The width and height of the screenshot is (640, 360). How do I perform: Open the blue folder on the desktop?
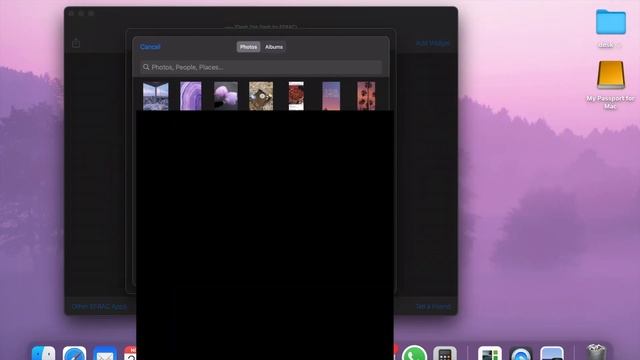coord(611,22)
